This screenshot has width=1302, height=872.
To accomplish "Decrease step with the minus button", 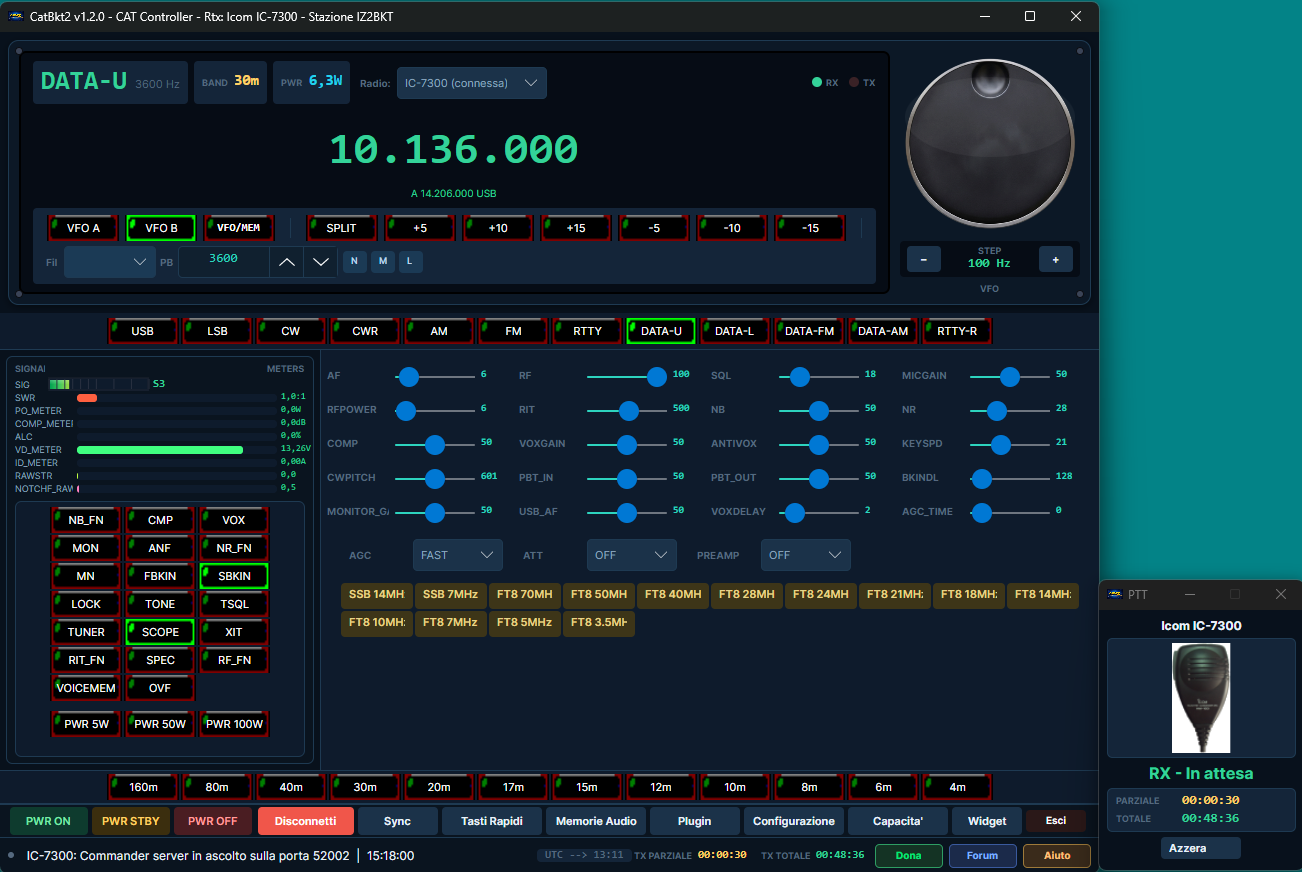I will pyautogui.click(x=923, y=259).
